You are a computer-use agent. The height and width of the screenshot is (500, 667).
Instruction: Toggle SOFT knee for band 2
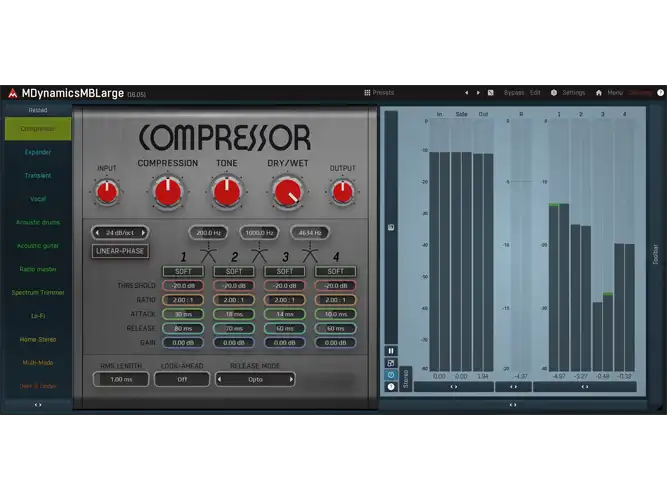[x=234, y=271]
